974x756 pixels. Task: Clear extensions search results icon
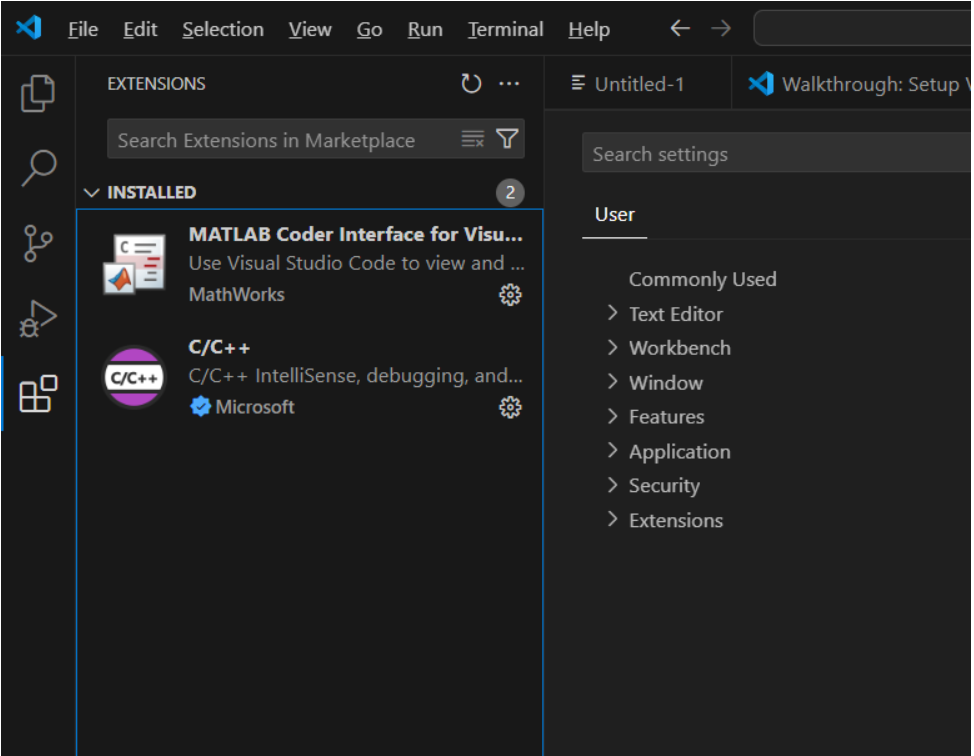point(473,139)
